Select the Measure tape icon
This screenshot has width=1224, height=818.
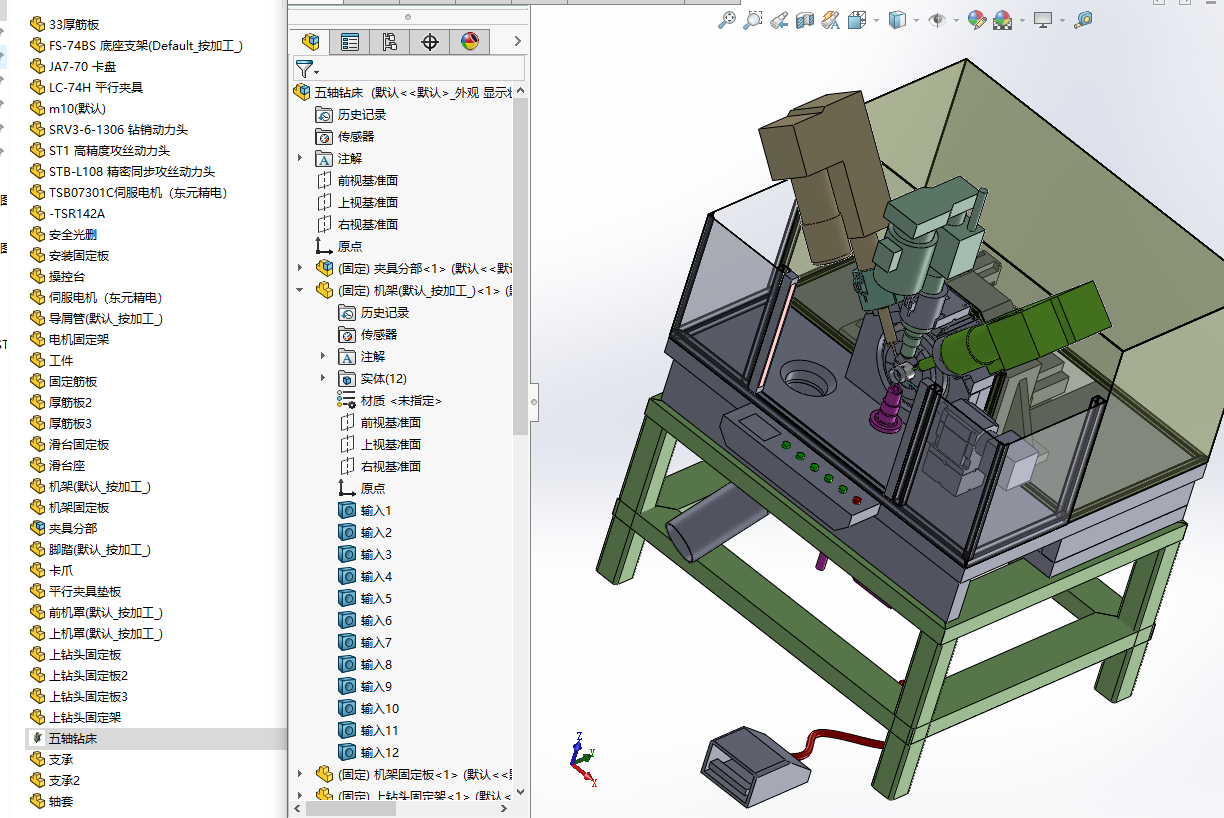1083,20
